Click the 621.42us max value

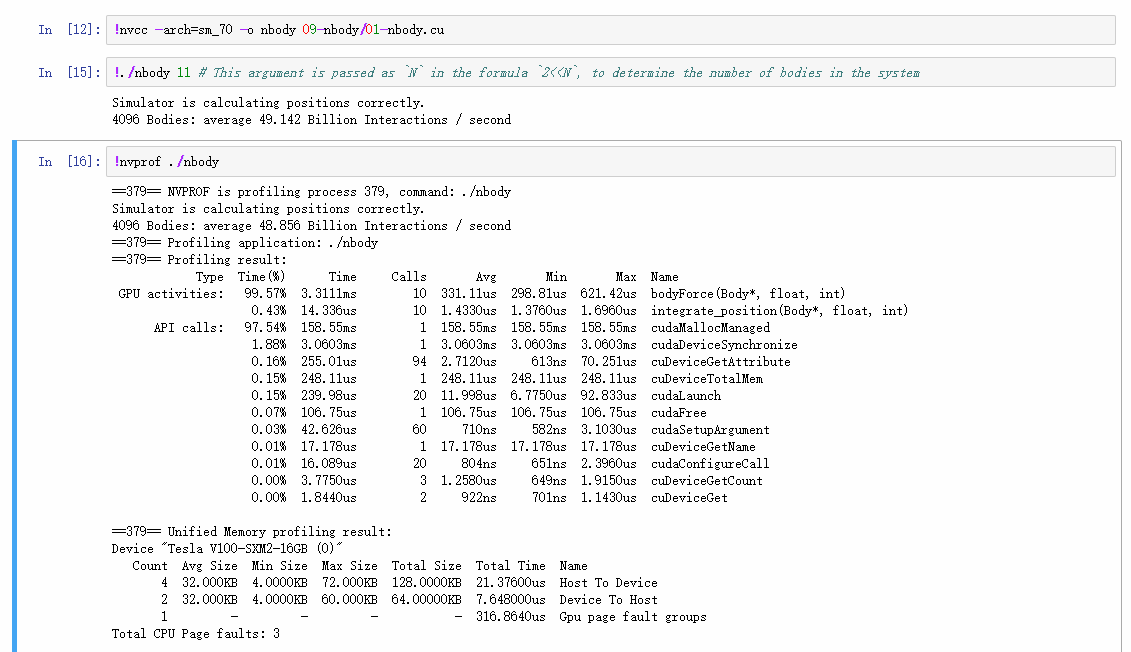(x=608, y=294)
